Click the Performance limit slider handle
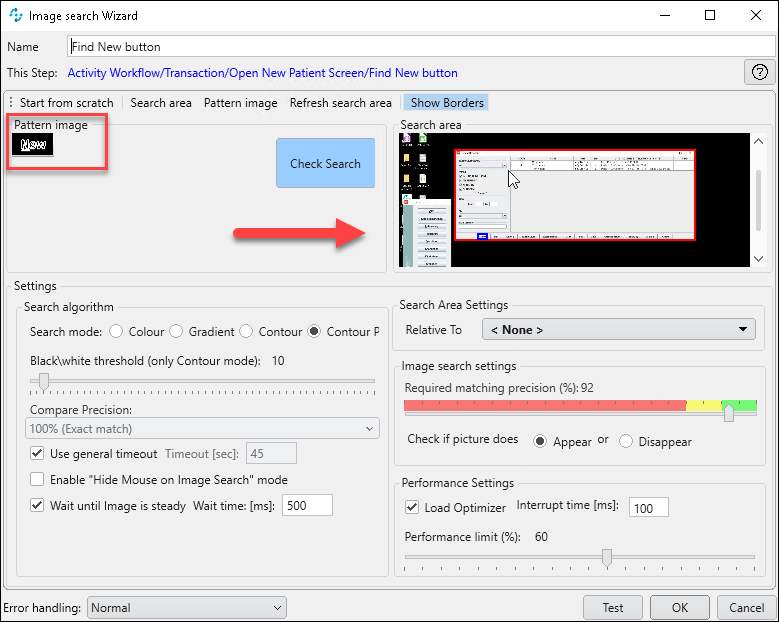Viewport: 779px width, 622px height. pyautogui.click(x=607, y=557)
